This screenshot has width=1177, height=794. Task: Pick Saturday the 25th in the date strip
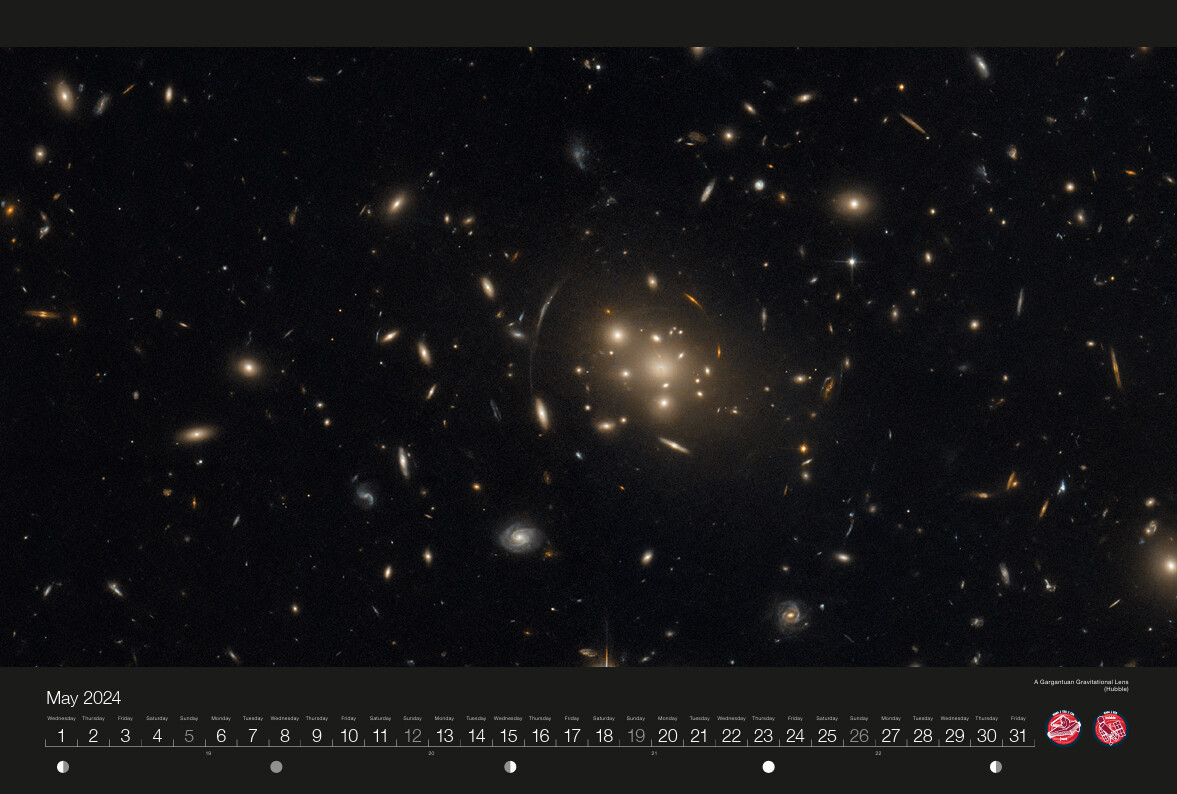click(827, 736)
